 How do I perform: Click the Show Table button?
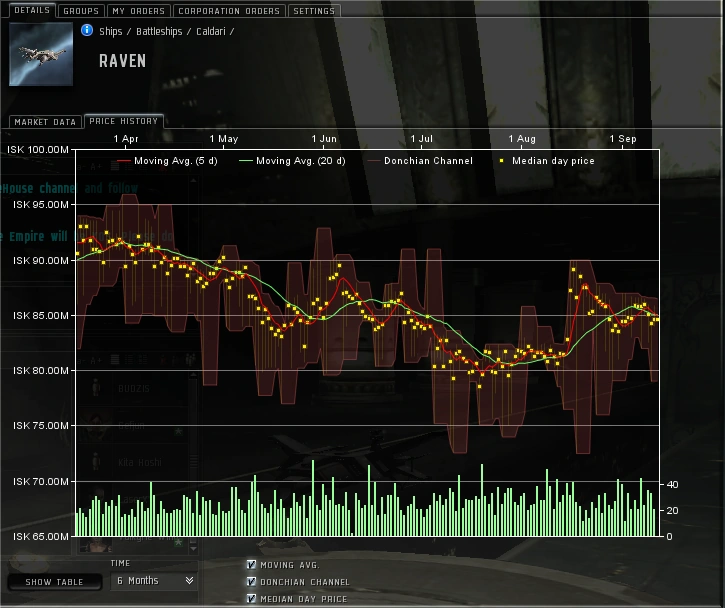click(55, 582)
